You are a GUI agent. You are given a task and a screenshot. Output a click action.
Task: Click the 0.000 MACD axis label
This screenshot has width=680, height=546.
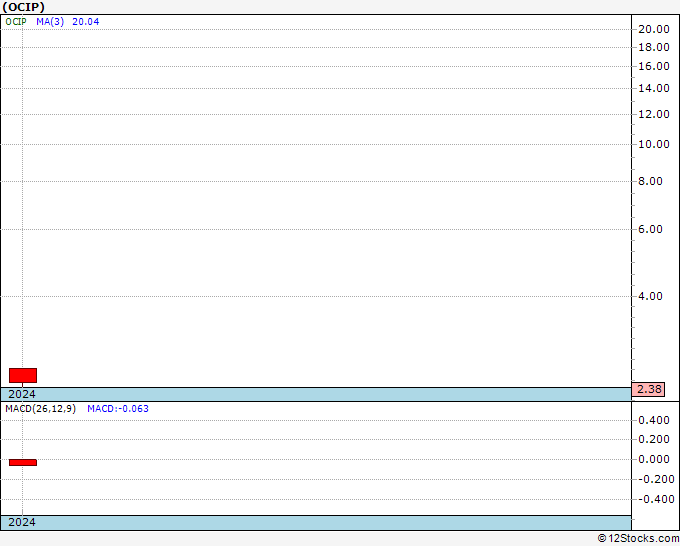click(654, 459)
